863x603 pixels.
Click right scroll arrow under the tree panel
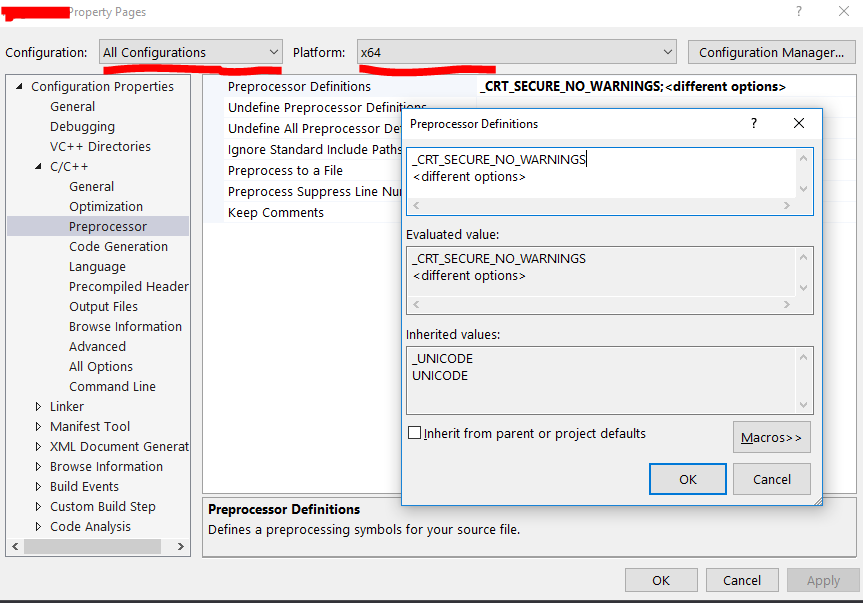click(181, 546)
